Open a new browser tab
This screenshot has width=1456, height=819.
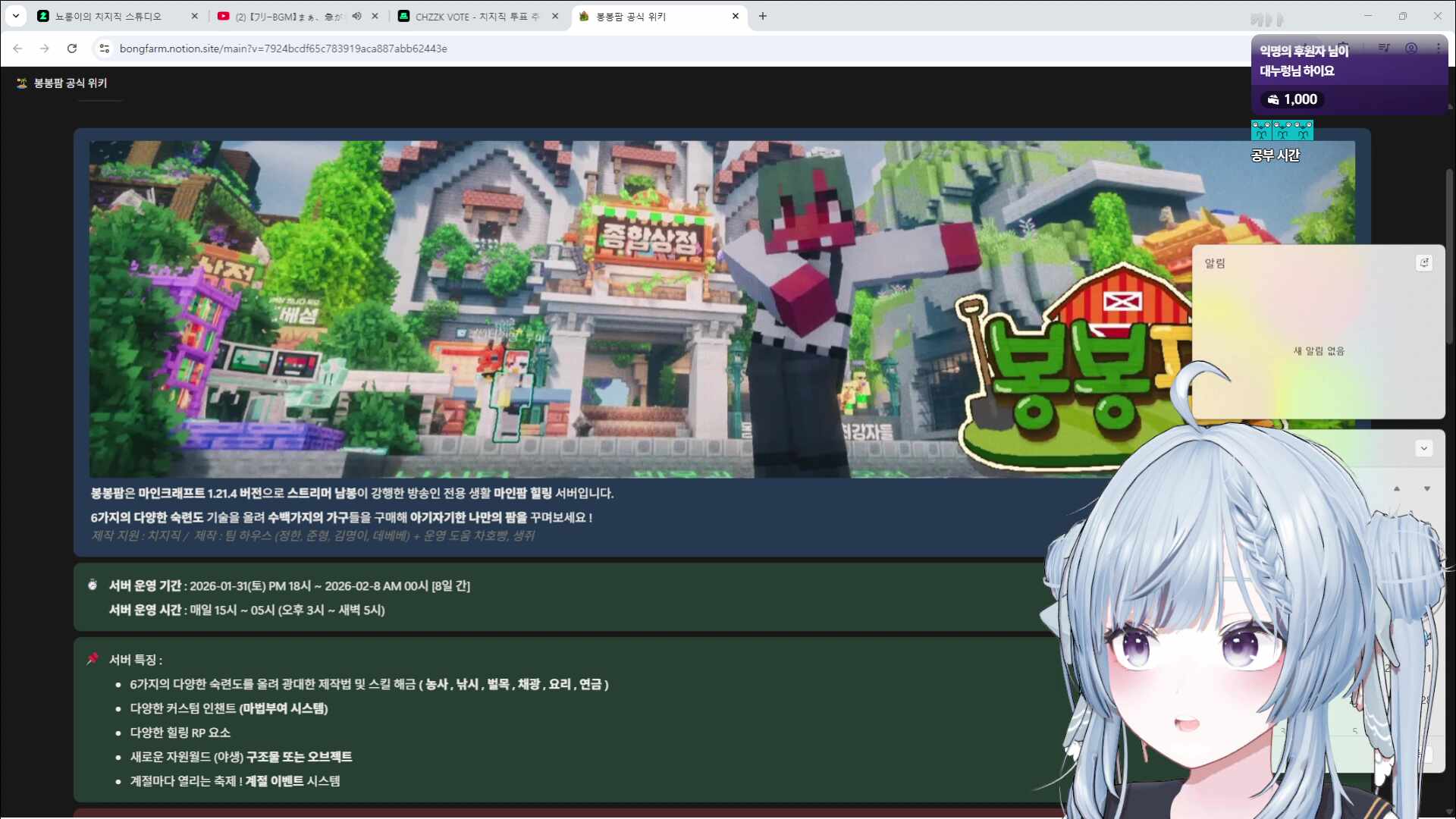[763, 15]
